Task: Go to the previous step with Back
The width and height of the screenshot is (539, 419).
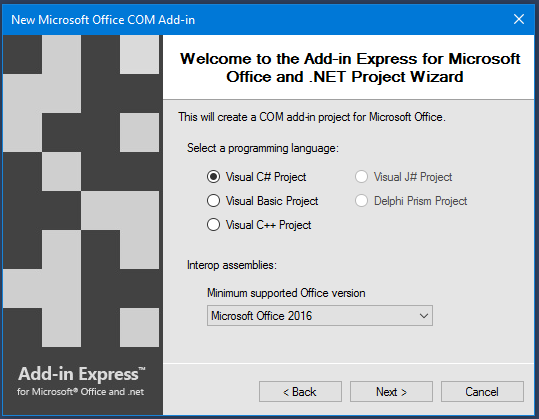Action: (300, 392)
